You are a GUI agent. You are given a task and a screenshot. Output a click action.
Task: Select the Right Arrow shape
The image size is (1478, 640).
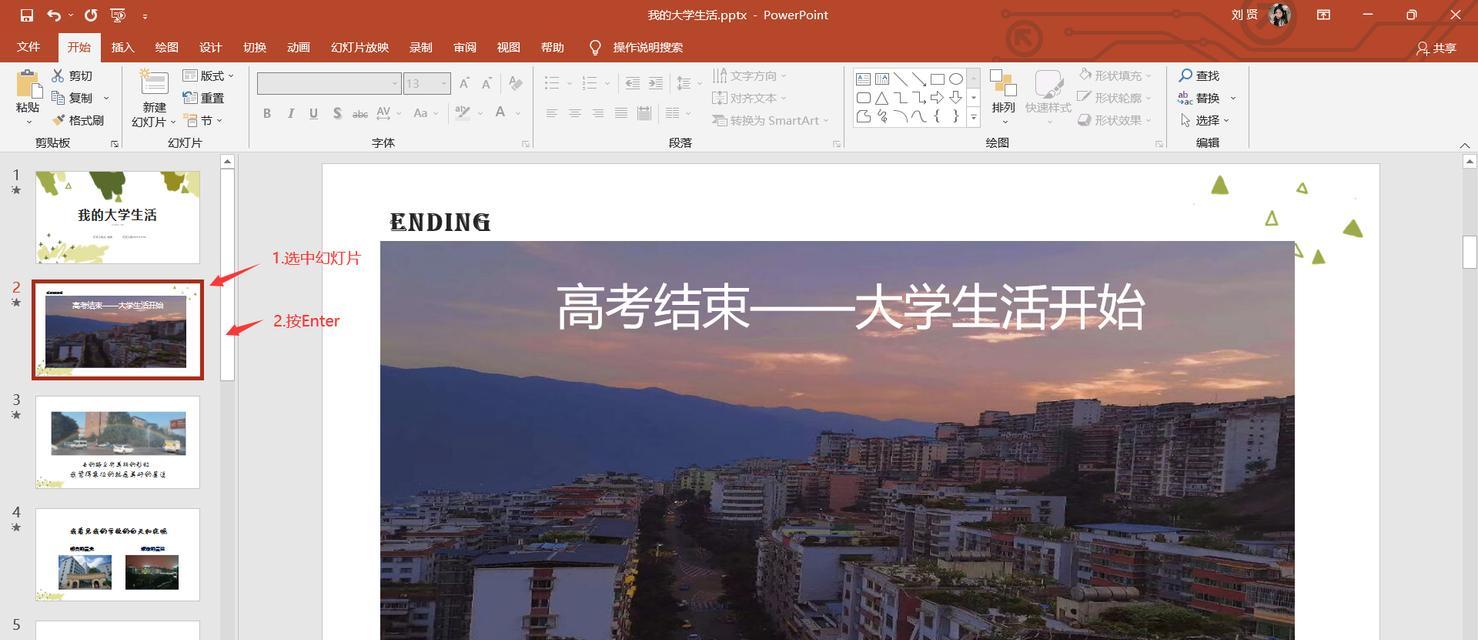(937, 98)
